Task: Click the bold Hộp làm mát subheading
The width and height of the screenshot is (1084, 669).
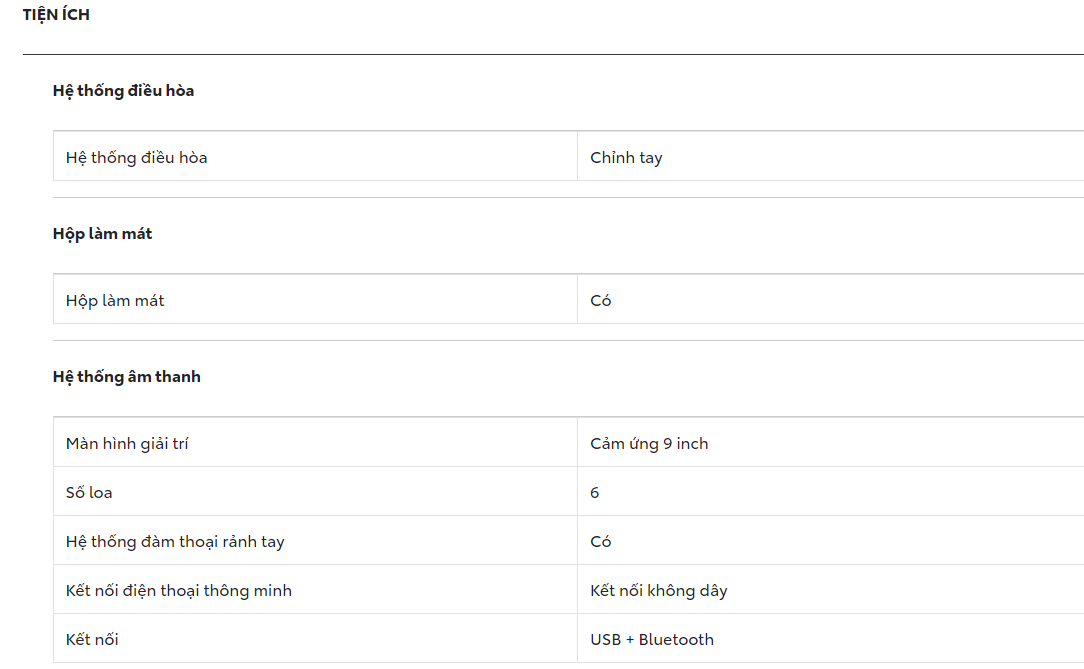Action: pos(102,234)
